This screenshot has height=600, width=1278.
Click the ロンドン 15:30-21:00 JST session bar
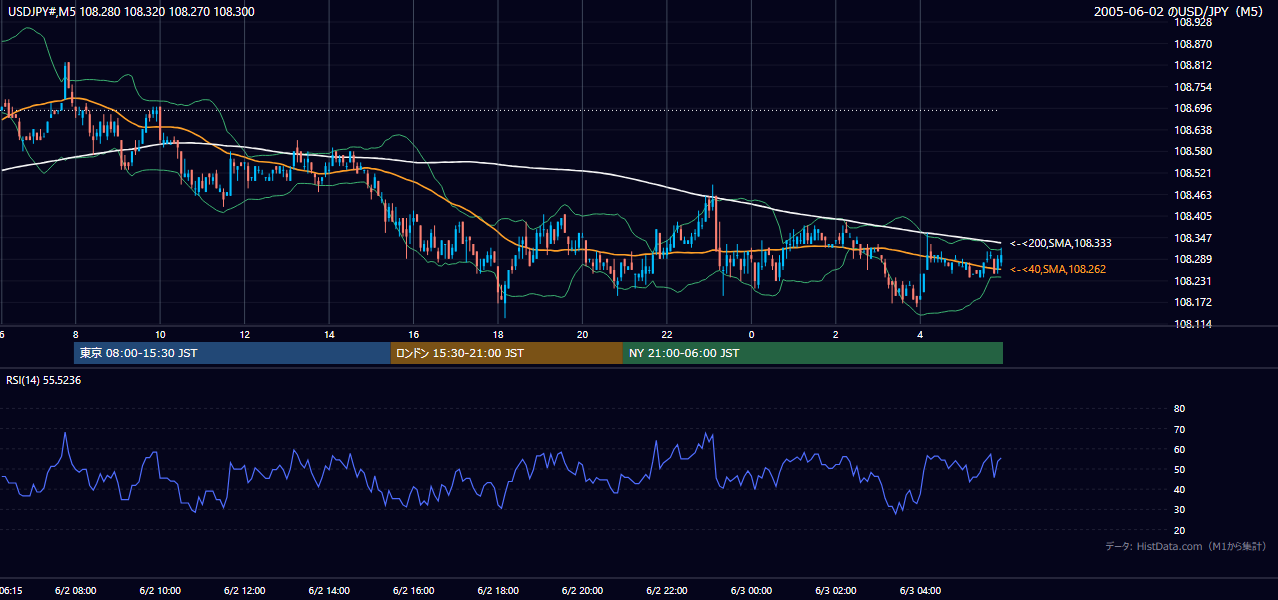pyautogui.click(x=507, y=353)
